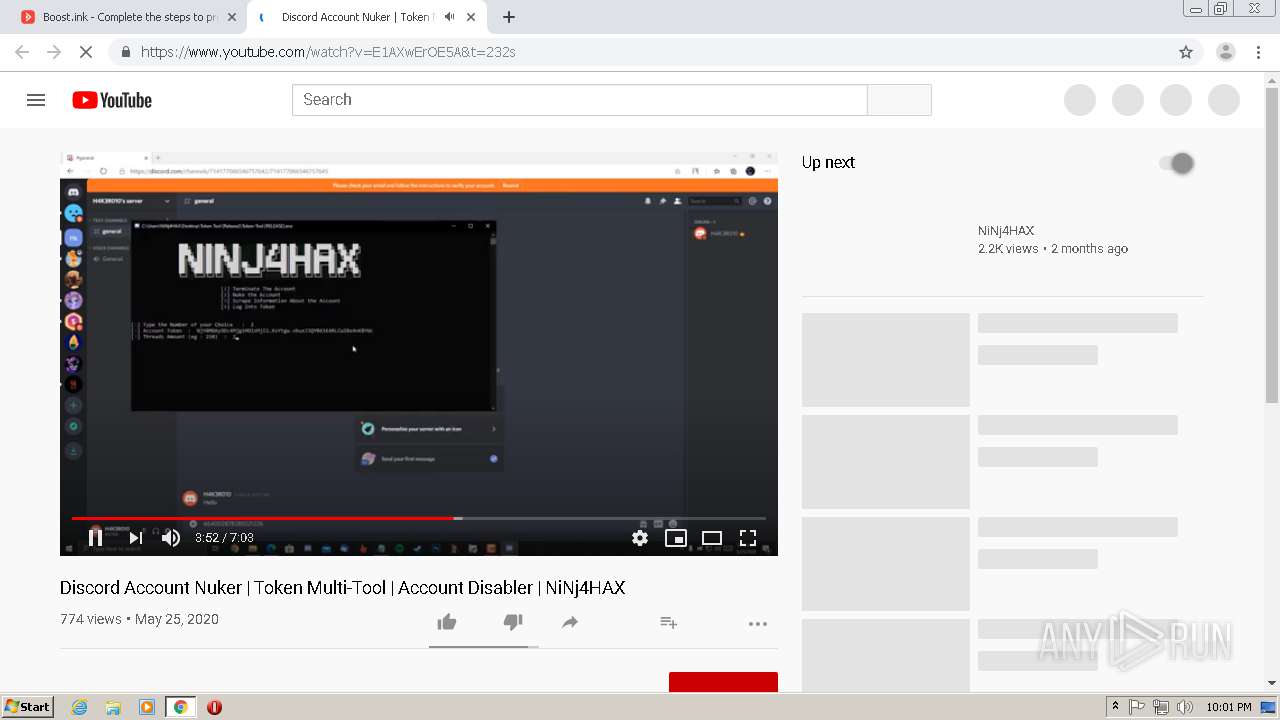Click the 774 views date text

click(139, 619)
